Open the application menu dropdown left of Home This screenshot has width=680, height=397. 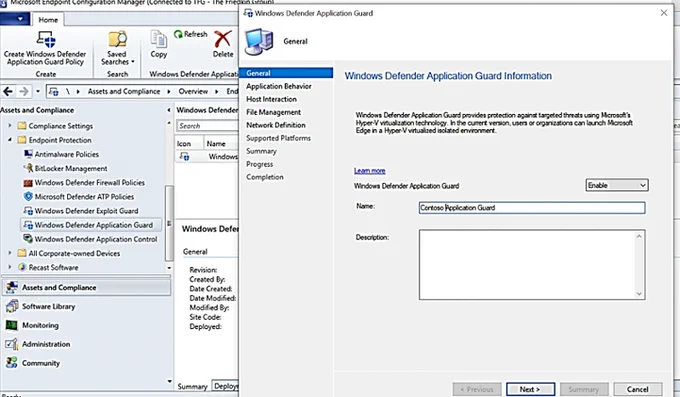15,19
